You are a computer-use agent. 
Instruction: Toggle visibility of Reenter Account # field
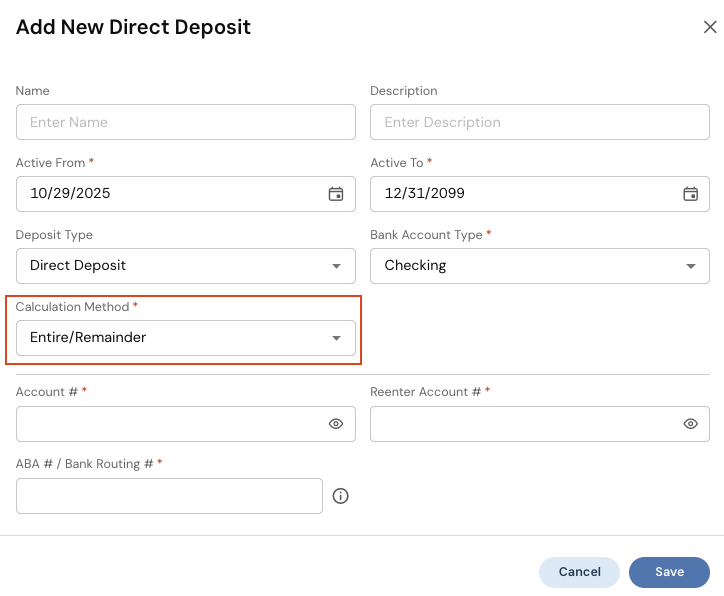[690, 424]
